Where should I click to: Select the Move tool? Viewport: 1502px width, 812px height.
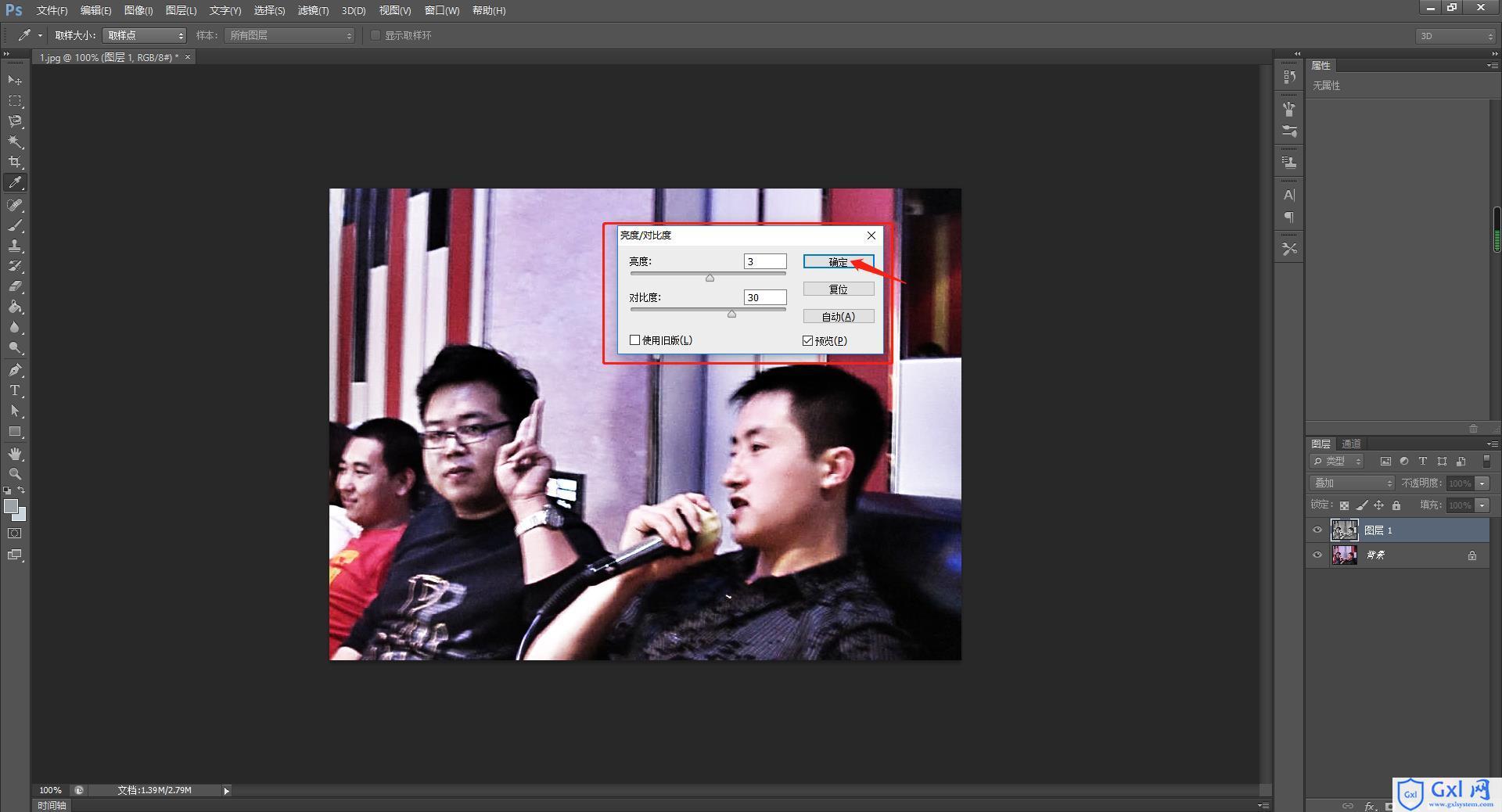[15, 80]
